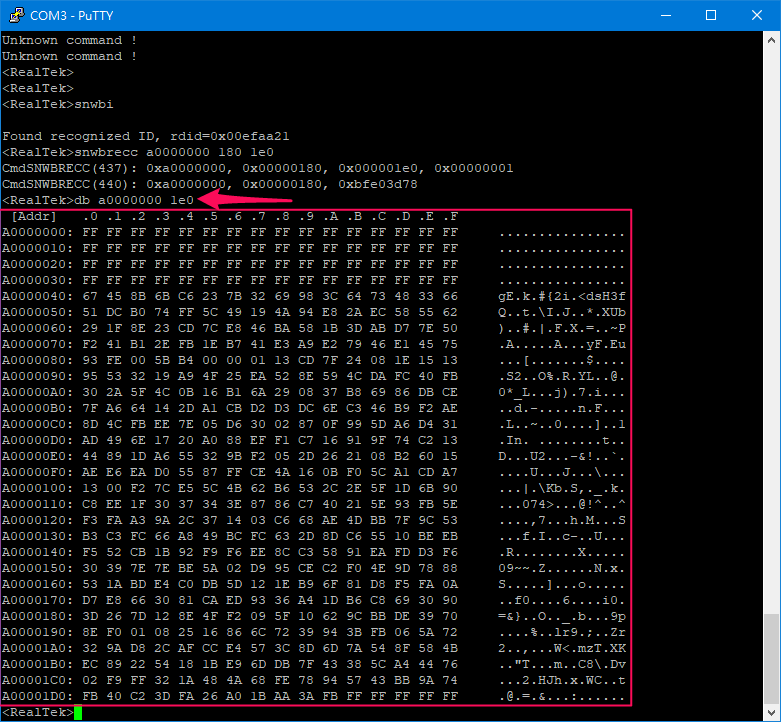Click the first 'Unknown command !' line

(70, 40)
